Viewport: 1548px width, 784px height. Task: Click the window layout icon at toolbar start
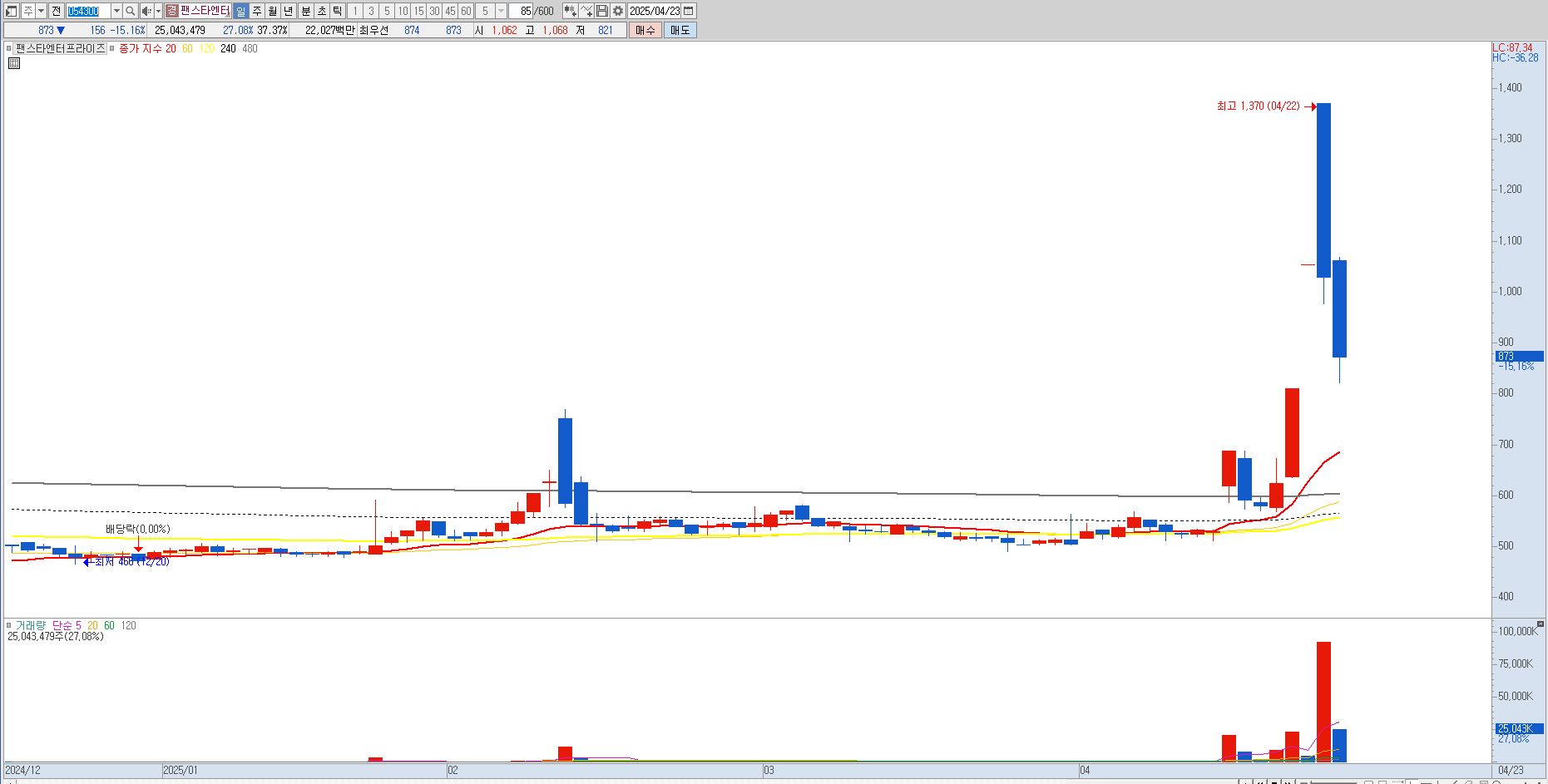click(x=11, y=11)
